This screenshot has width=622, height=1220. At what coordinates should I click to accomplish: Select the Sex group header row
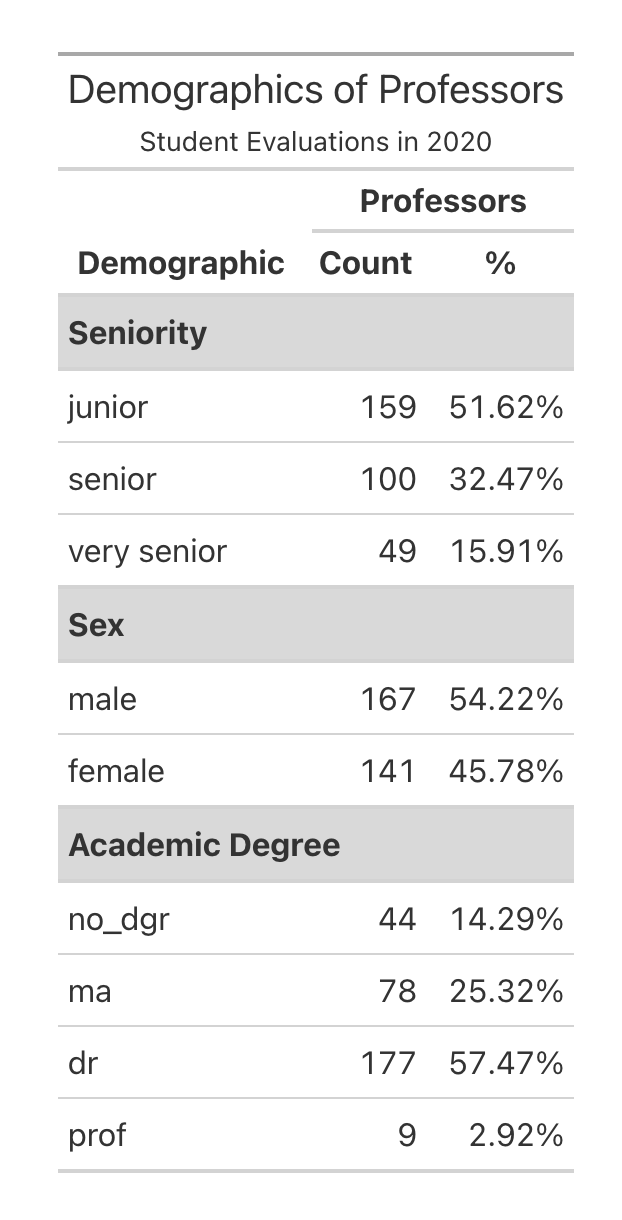(x=316, y=624)
